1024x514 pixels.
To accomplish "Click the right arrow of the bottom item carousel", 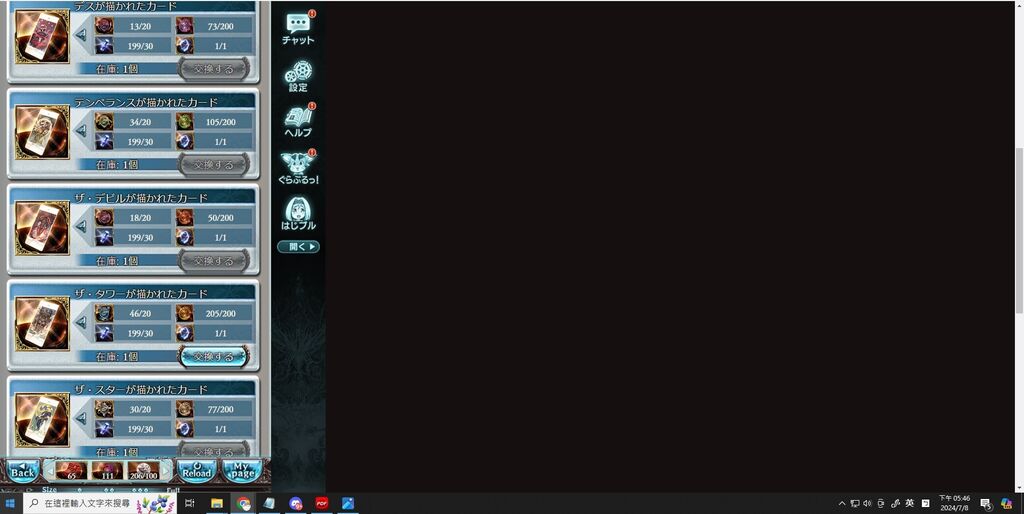I will pyautogui.click(x=167, y=470).
